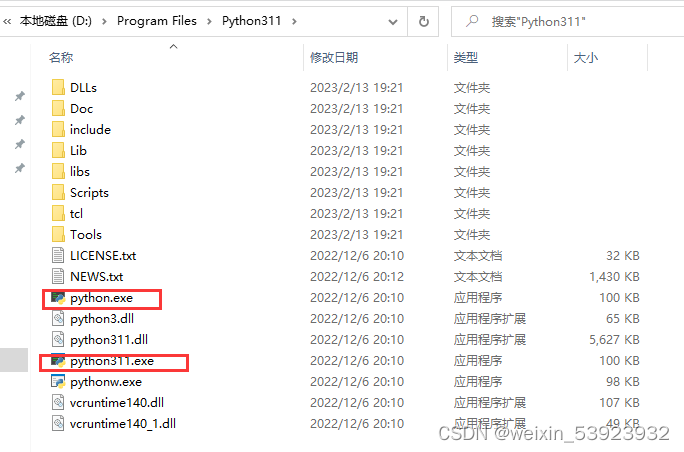Click the python3.dll file icon
Screen dimensions: 684x452
point(58,318)
